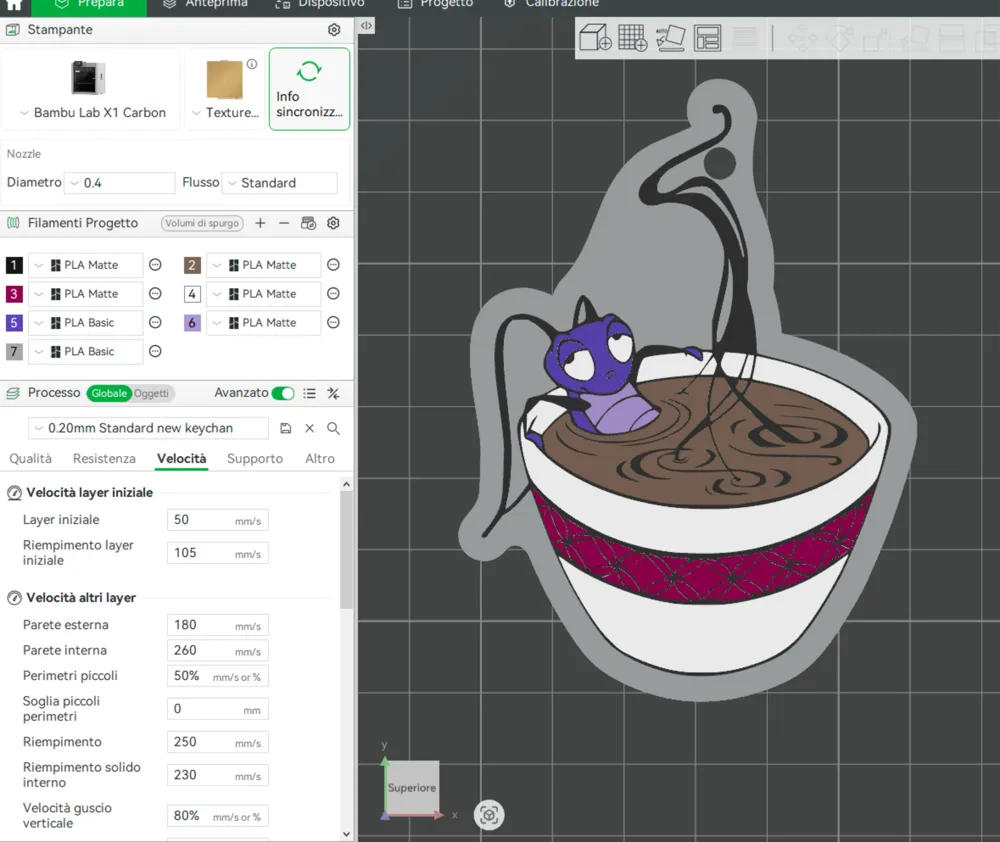
Task: Switch to the Dispositivo tab
Action: tap(320, 4)
